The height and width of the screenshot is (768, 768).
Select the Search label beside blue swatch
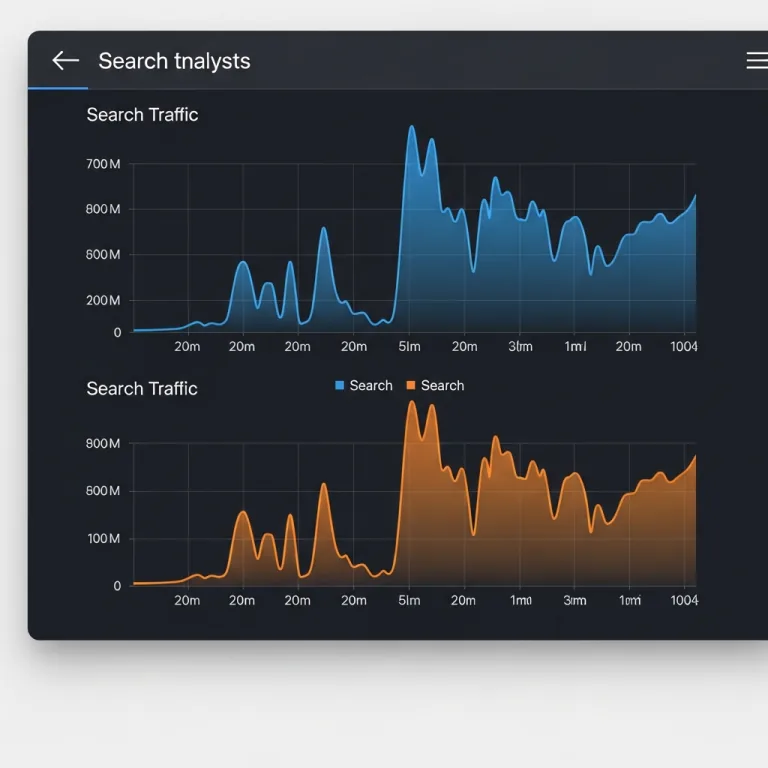pyautogui.click(x=371, y=385)
